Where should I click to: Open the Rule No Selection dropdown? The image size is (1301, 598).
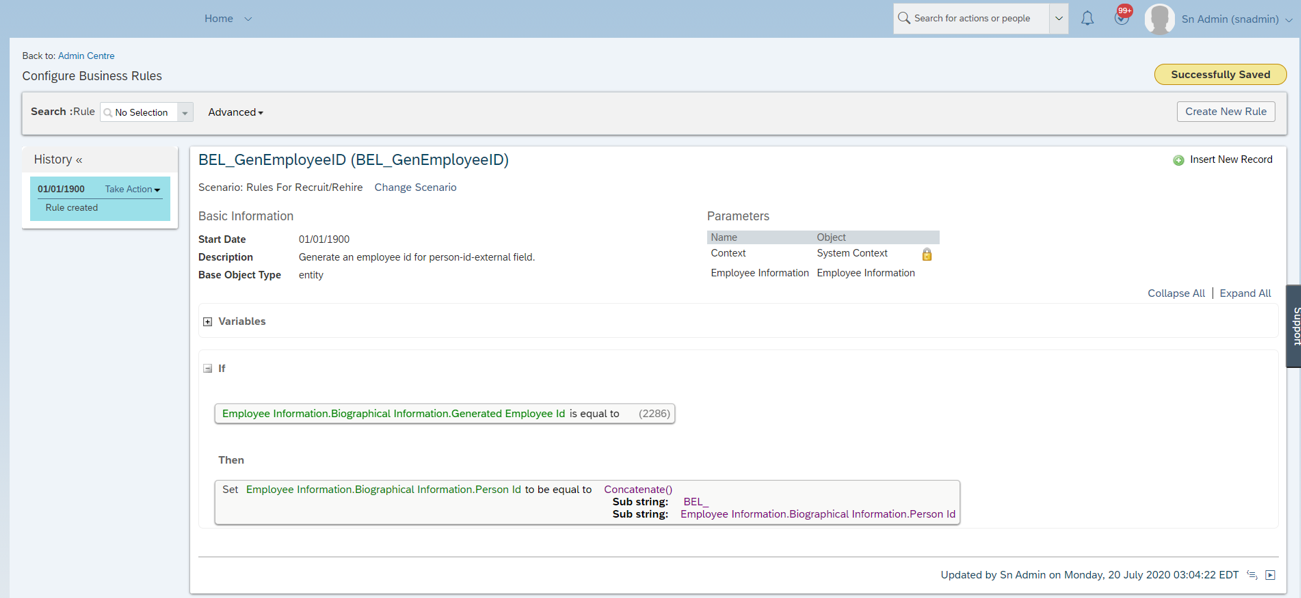[147, 113]
